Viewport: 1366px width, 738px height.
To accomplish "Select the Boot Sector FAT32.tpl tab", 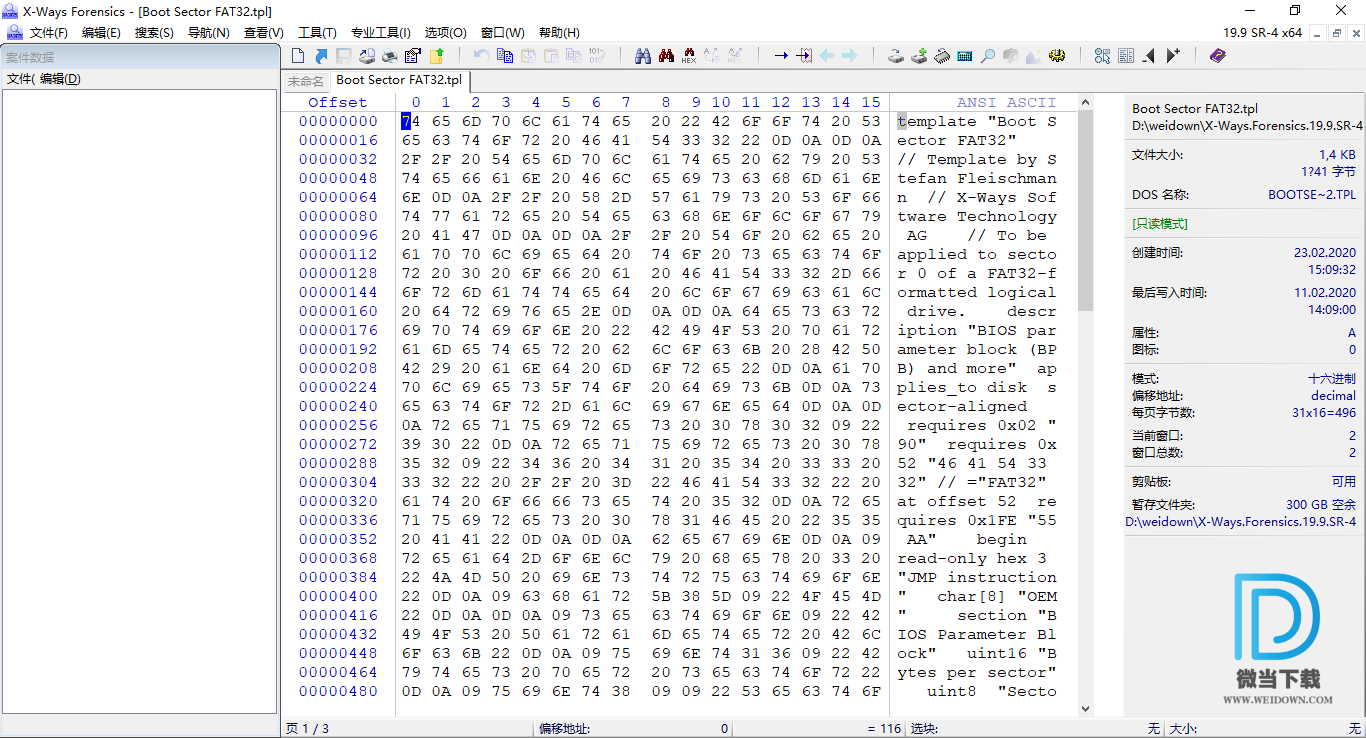I will click(x=399, y=80).
